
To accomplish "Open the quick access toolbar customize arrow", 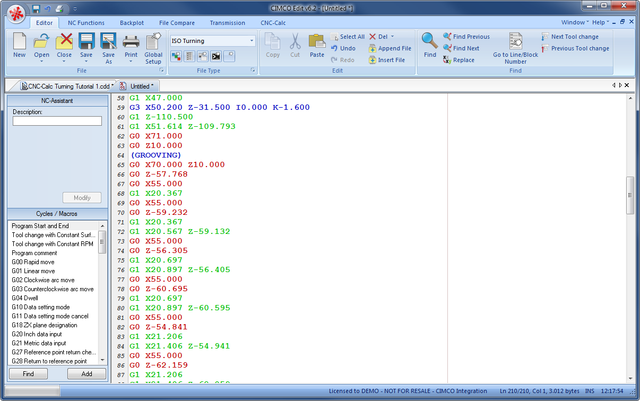I will click(75, 8).
